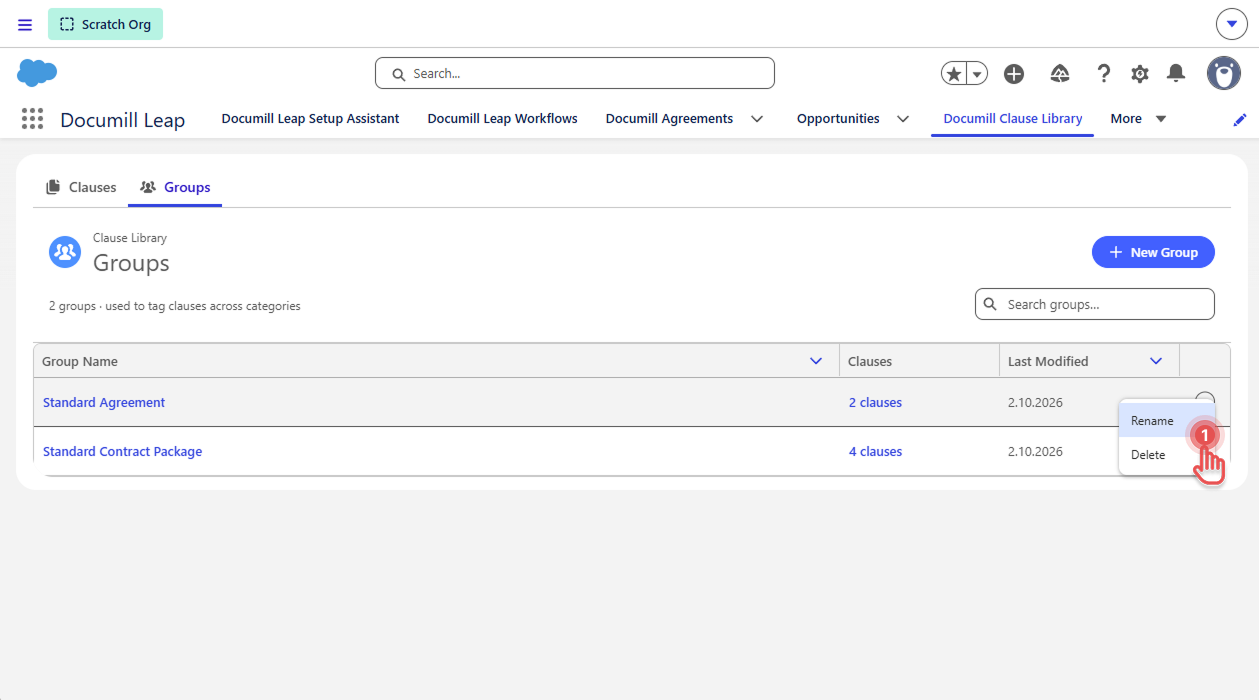This screenshot has width=1259, height=700.
Task: Switch to the Opportunities tab
Action: 838,119
